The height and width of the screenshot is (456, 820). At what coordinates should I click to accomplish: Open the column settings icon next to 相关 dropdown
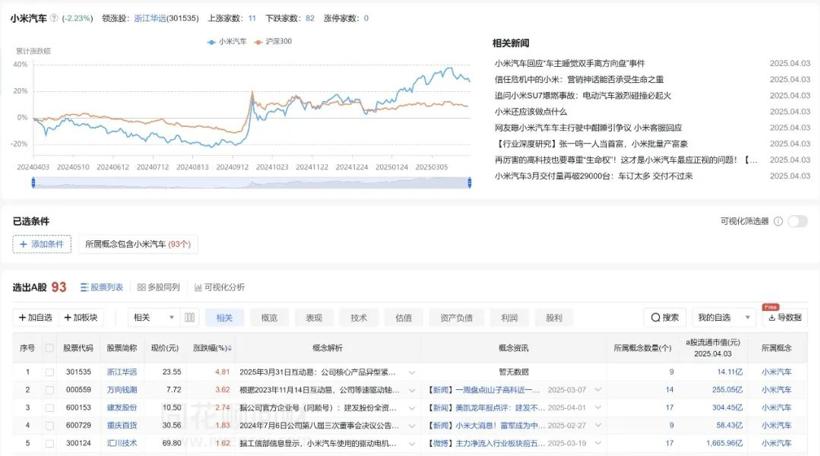(190, 318)
